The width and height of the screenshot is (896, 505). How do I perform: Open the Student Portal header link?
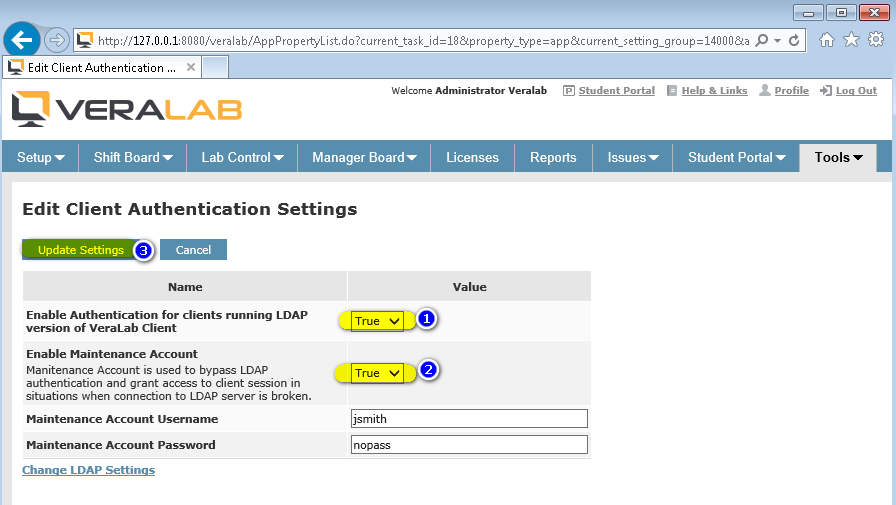(x=617, y=91)
